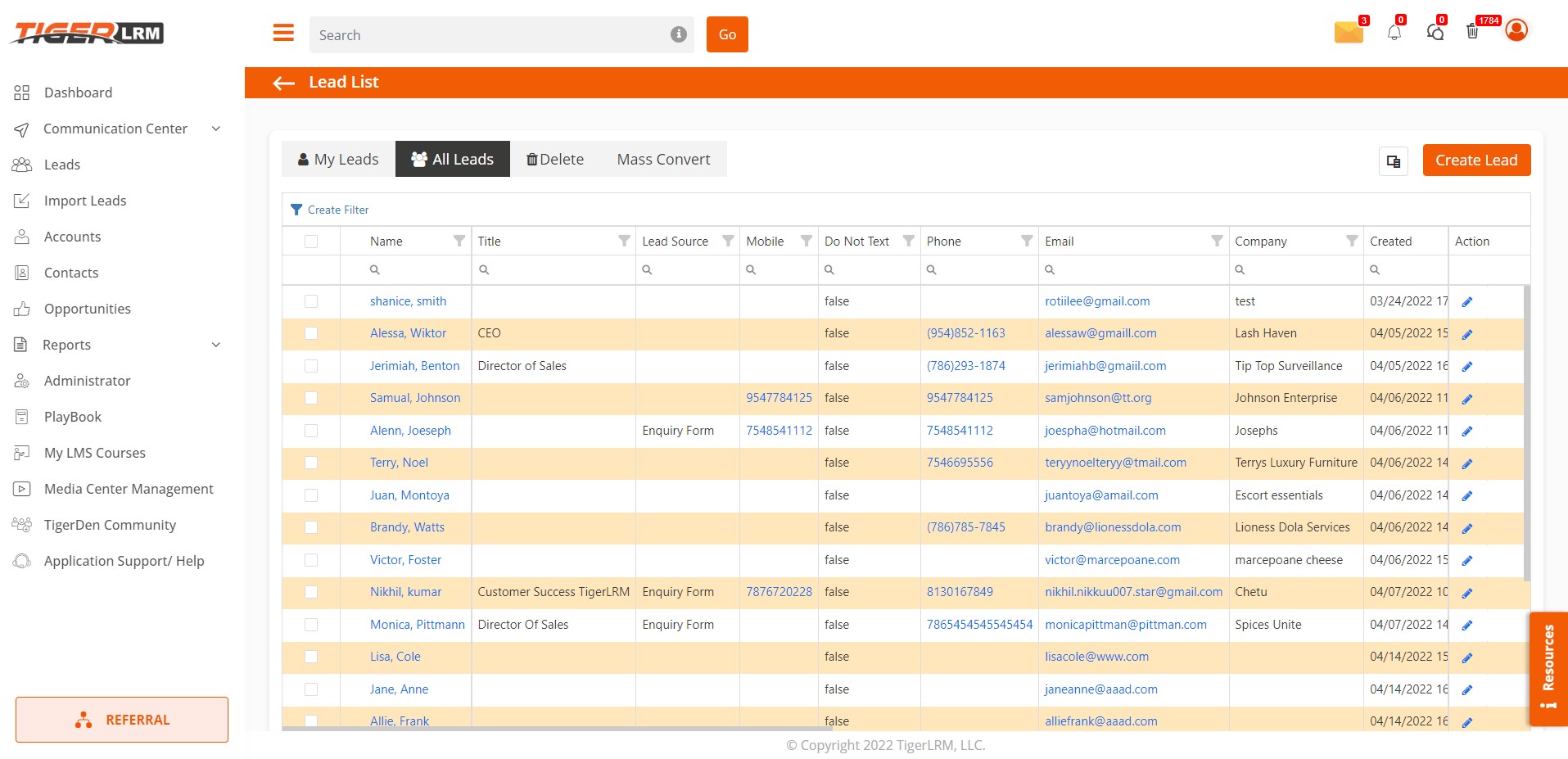Open the hamburger menu icon

point(283,33)
